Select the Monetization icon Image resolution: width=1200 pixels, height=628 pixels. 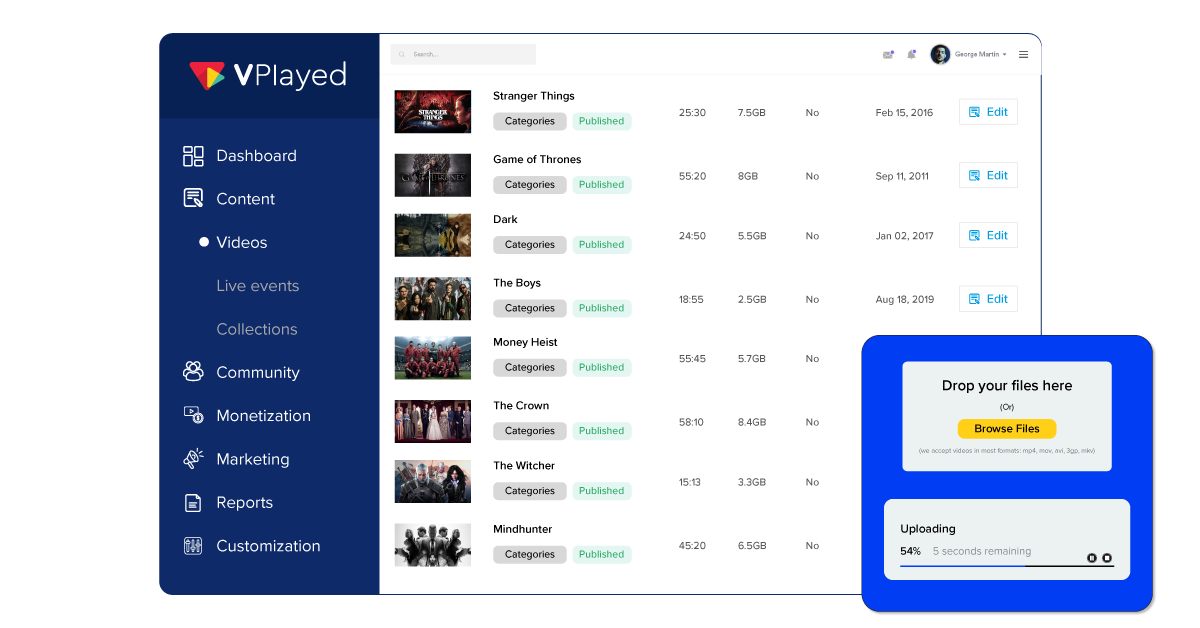[x=192, y=415]
